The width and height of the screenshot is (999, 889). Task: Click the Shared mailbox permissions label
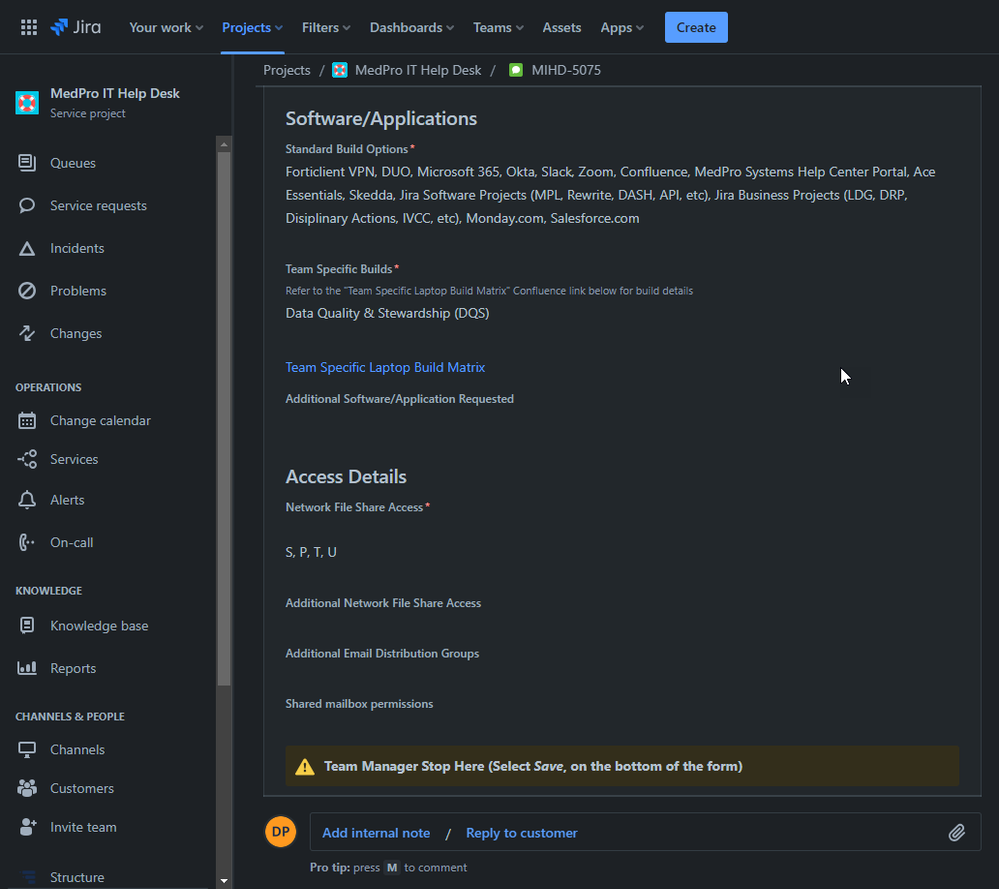point(359,704)
